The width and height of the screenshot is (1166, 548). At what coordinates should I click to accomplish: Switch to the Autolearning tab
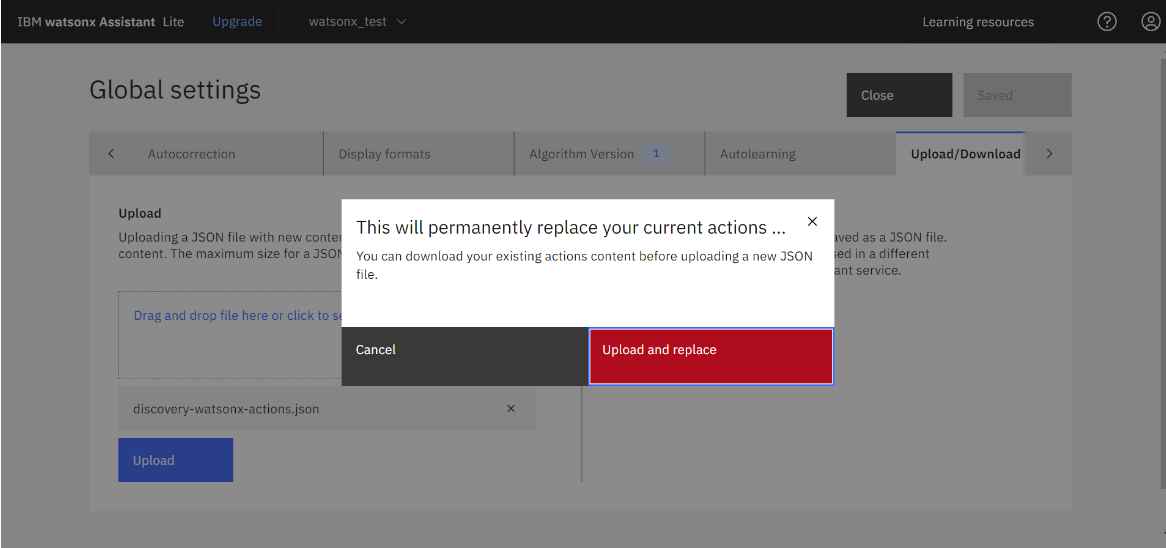tap(799, 154)
